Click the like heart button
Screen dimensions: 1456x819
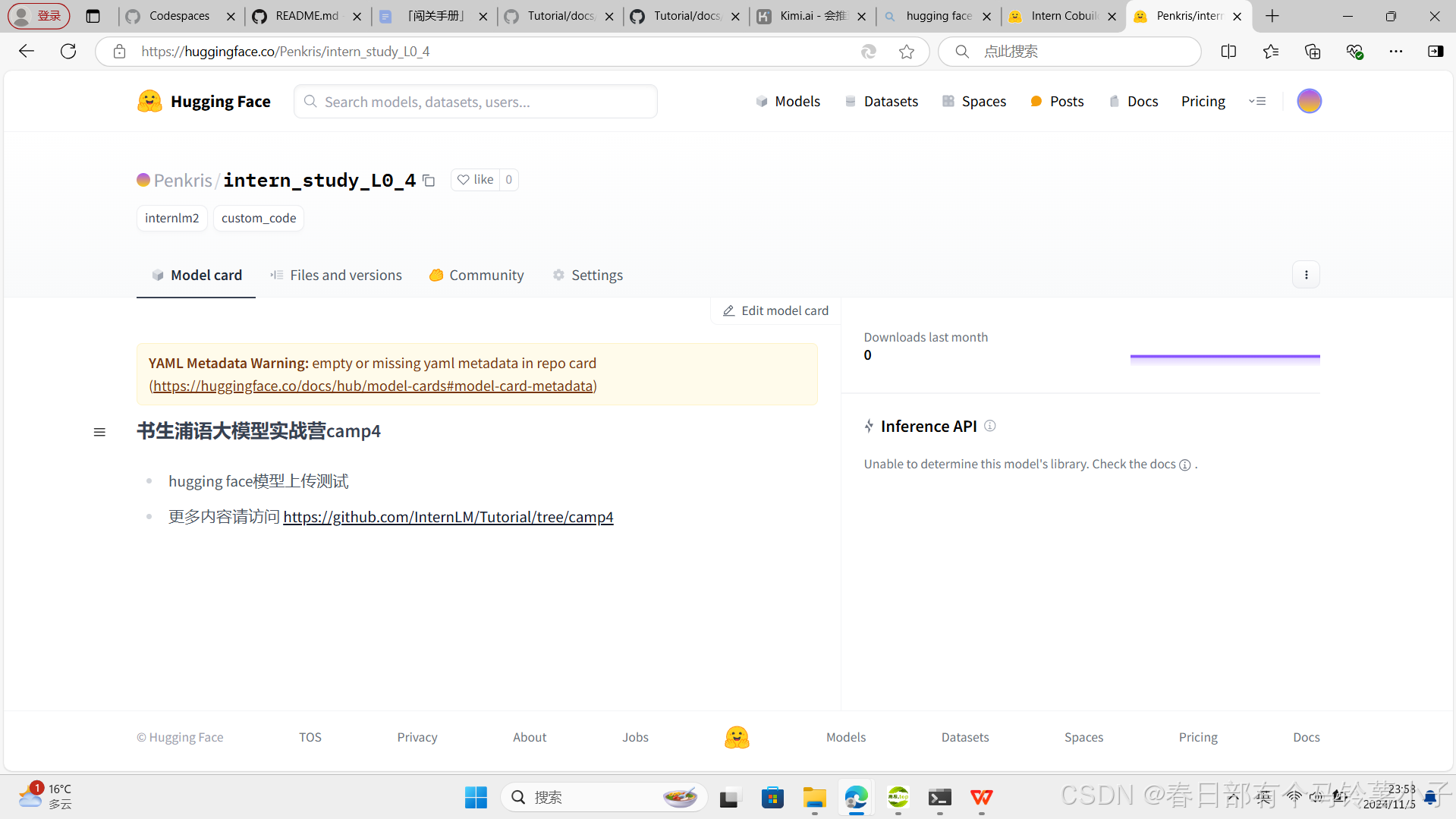476,180
